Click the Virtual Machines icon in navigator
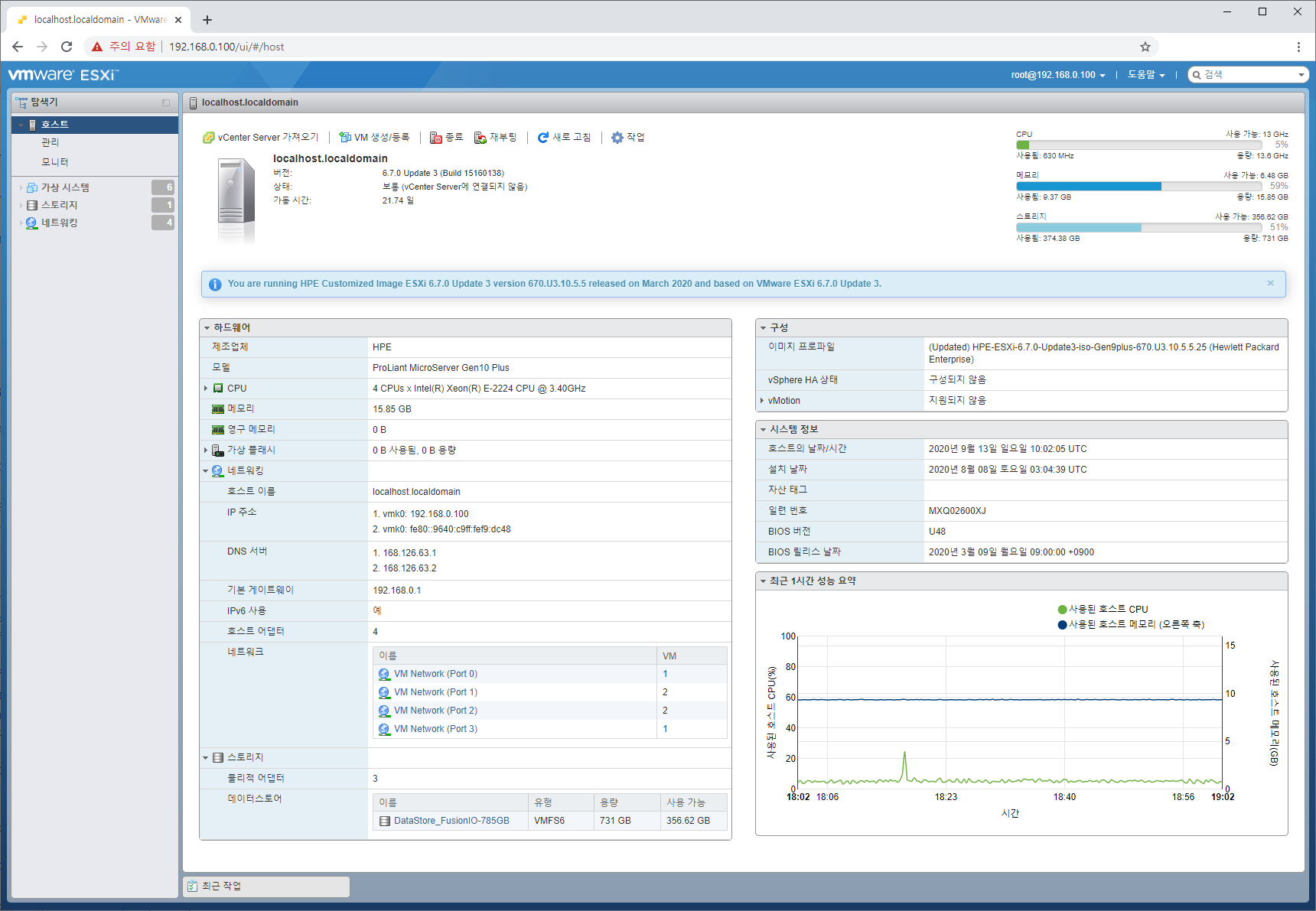 (x=32, y=187)
